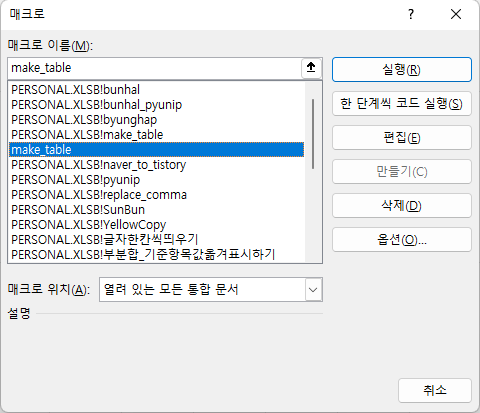Image resolution: width=480 pixels, height=413 pixels.
Task: Select the highlighted make_table list row
Action: tap(157, 150)
